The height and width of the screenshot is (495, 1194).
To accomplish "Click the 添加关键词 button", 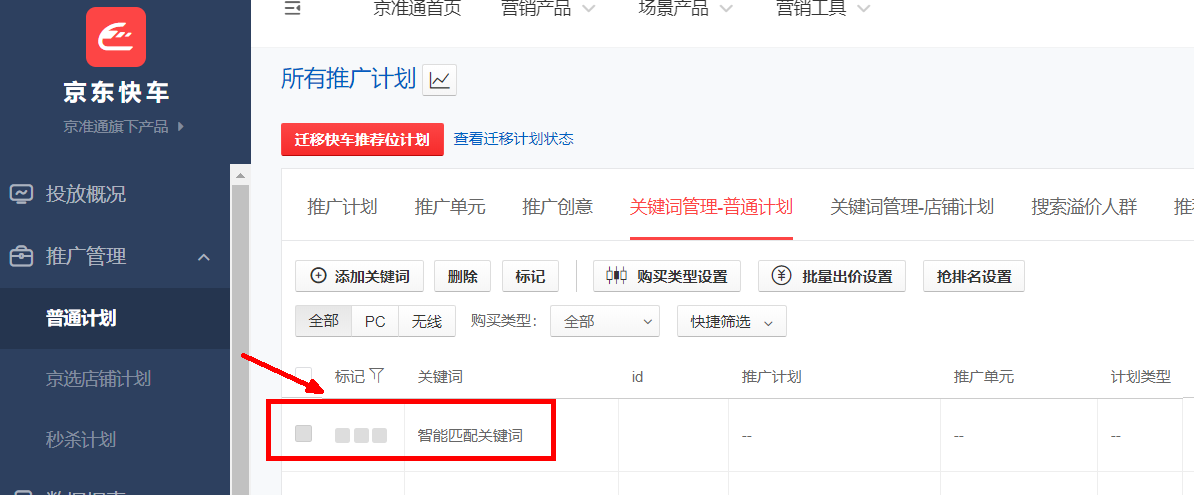I will pyautogui.click(x=359, y=276).
